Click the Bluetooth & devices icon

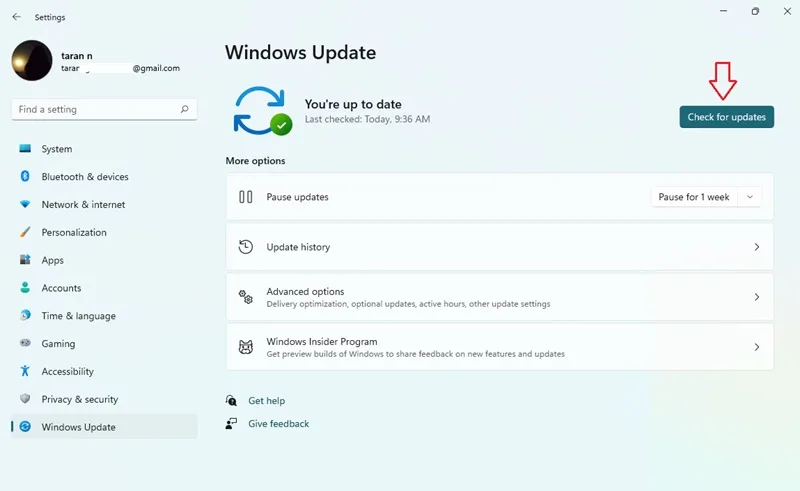pyautogui.click(x=24, y=176)
